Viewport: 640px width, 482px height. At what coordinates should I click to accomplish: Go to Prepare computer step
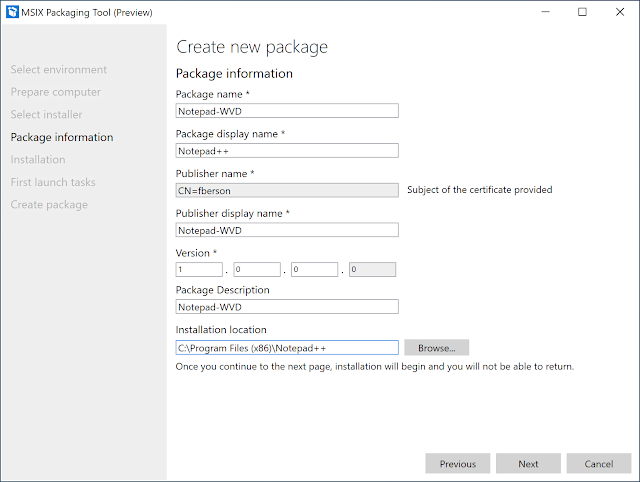coord(56,92)
